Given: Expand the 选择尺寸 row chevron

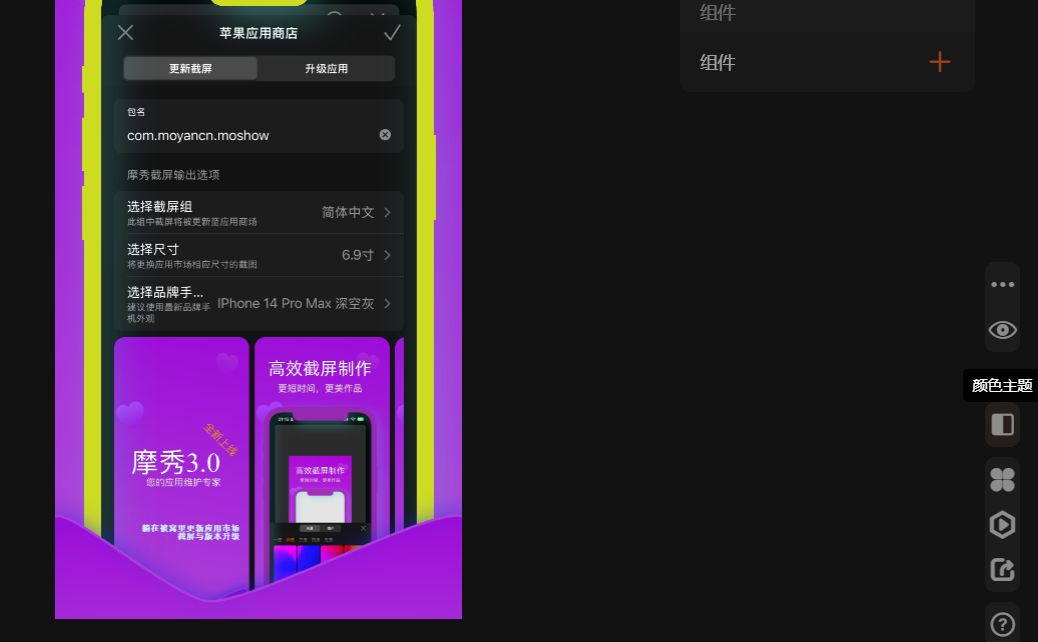Looking at the screenshot, I should [387, 255].
